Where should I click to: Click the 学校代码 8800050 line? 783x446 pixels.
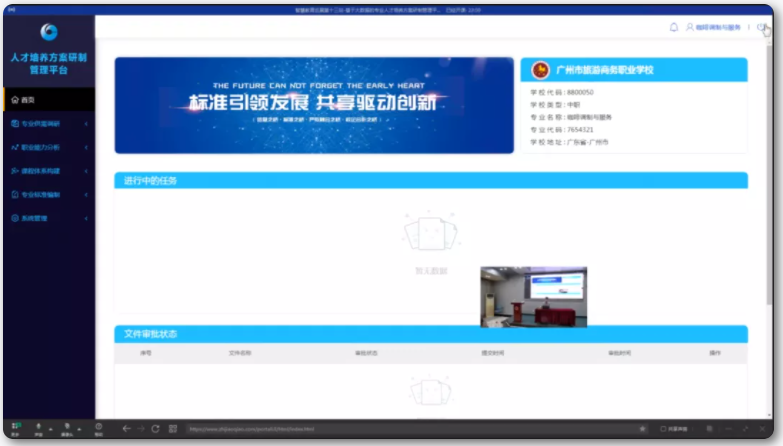(562, 92)
